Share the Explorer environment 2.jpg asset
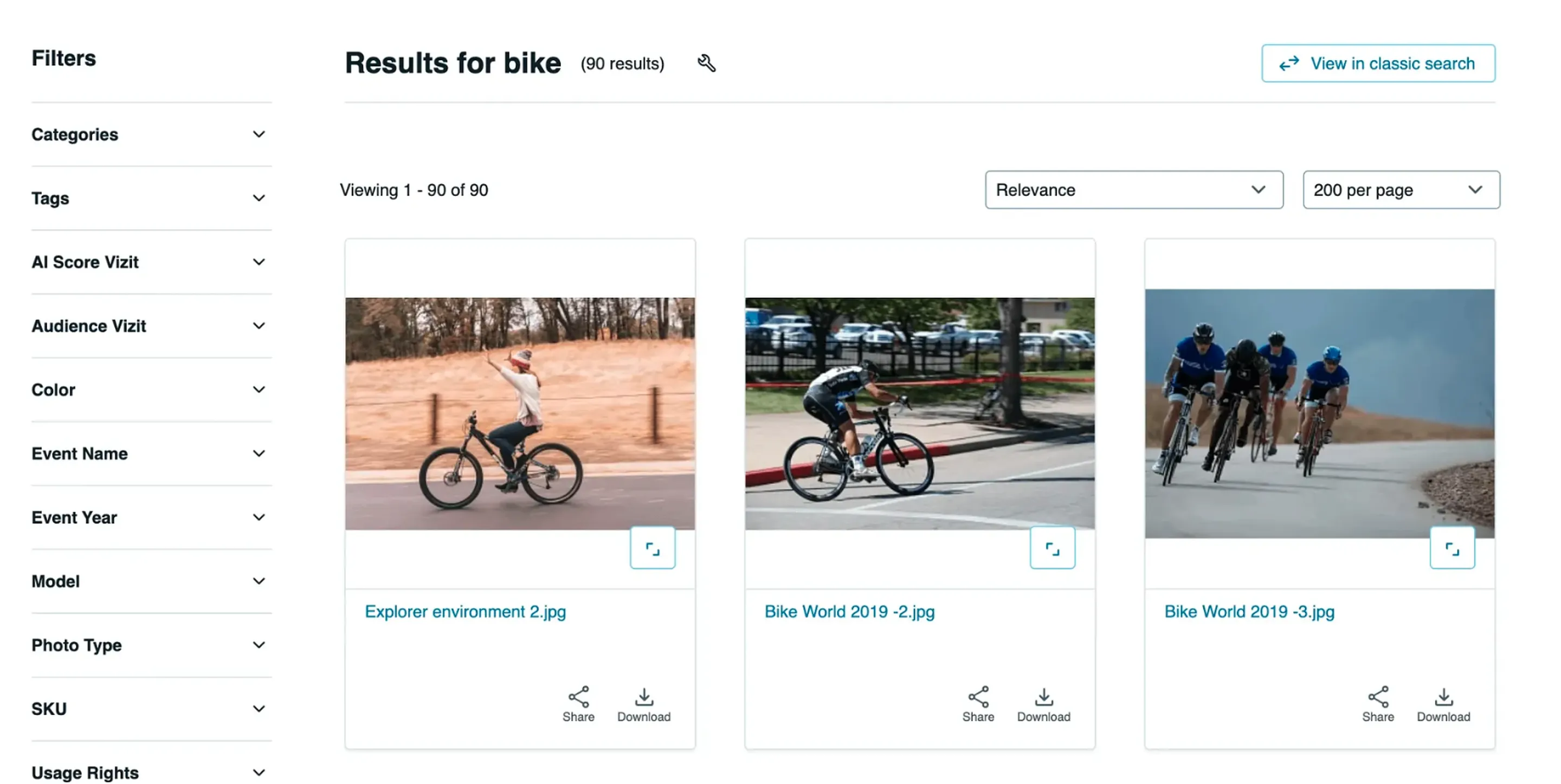This screenshot has height=784, width=1561. (578, 704)
